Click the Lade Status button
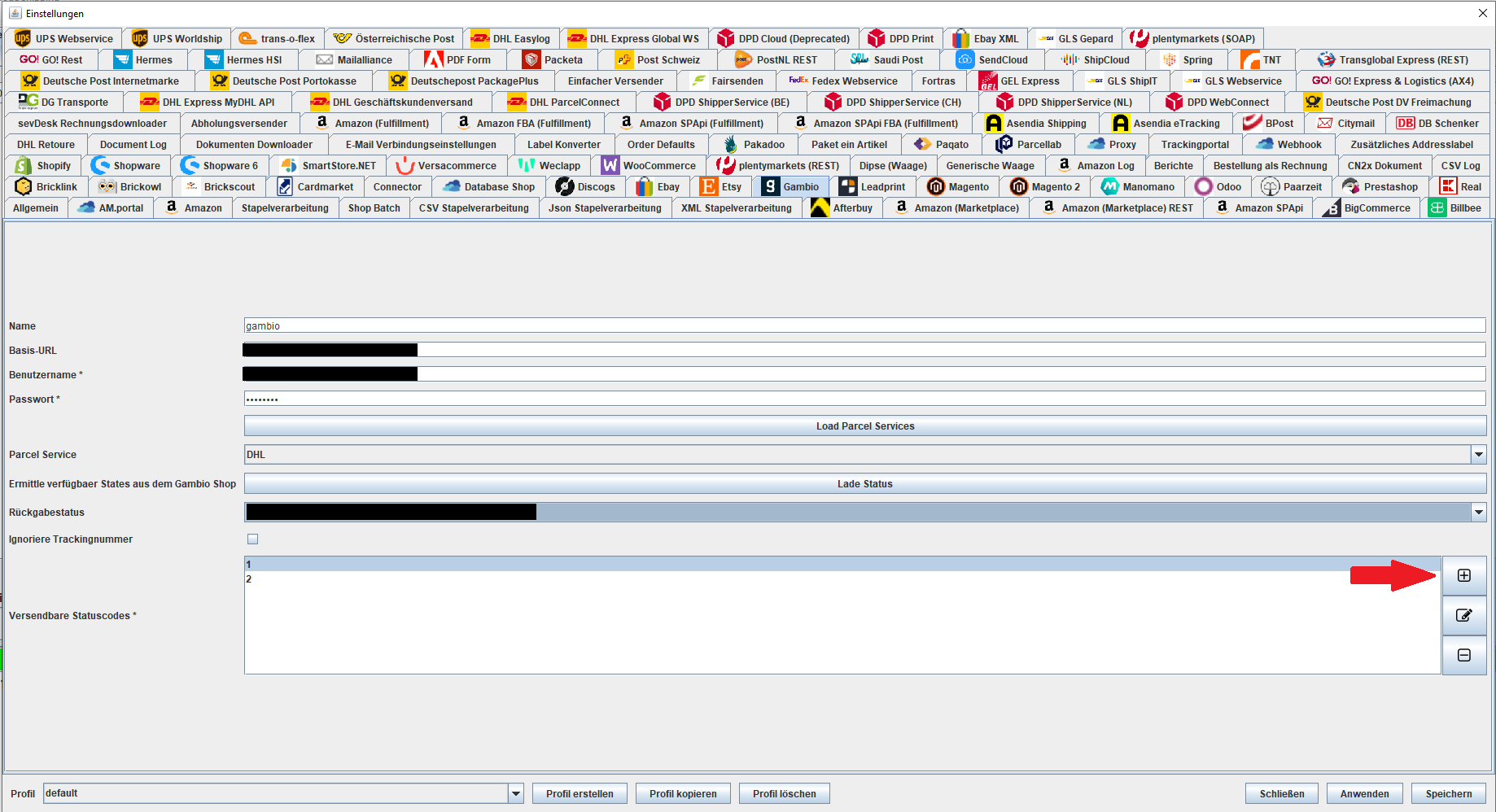 (865, 483)
